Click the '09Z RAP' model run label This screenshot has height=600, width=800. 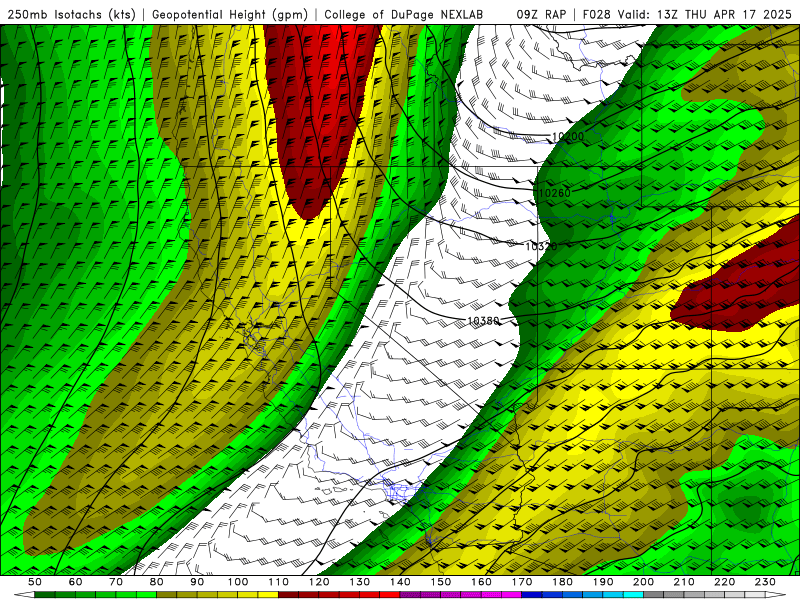pyautogui.click(x=541, y=14)
